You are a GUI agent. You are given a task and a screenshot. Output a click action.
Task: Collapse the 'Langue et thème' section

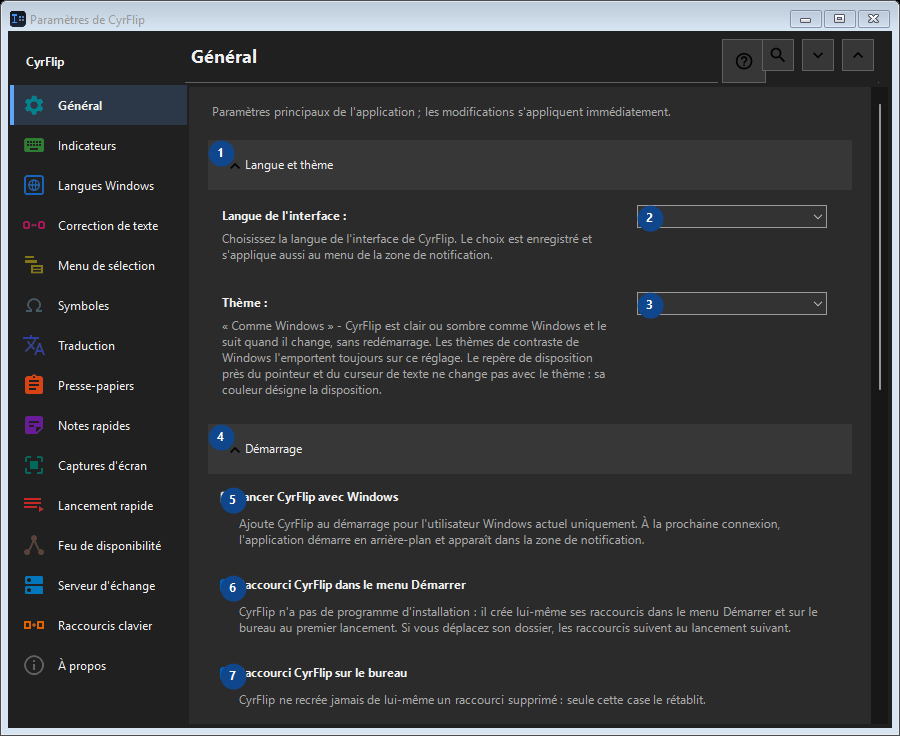529,165
